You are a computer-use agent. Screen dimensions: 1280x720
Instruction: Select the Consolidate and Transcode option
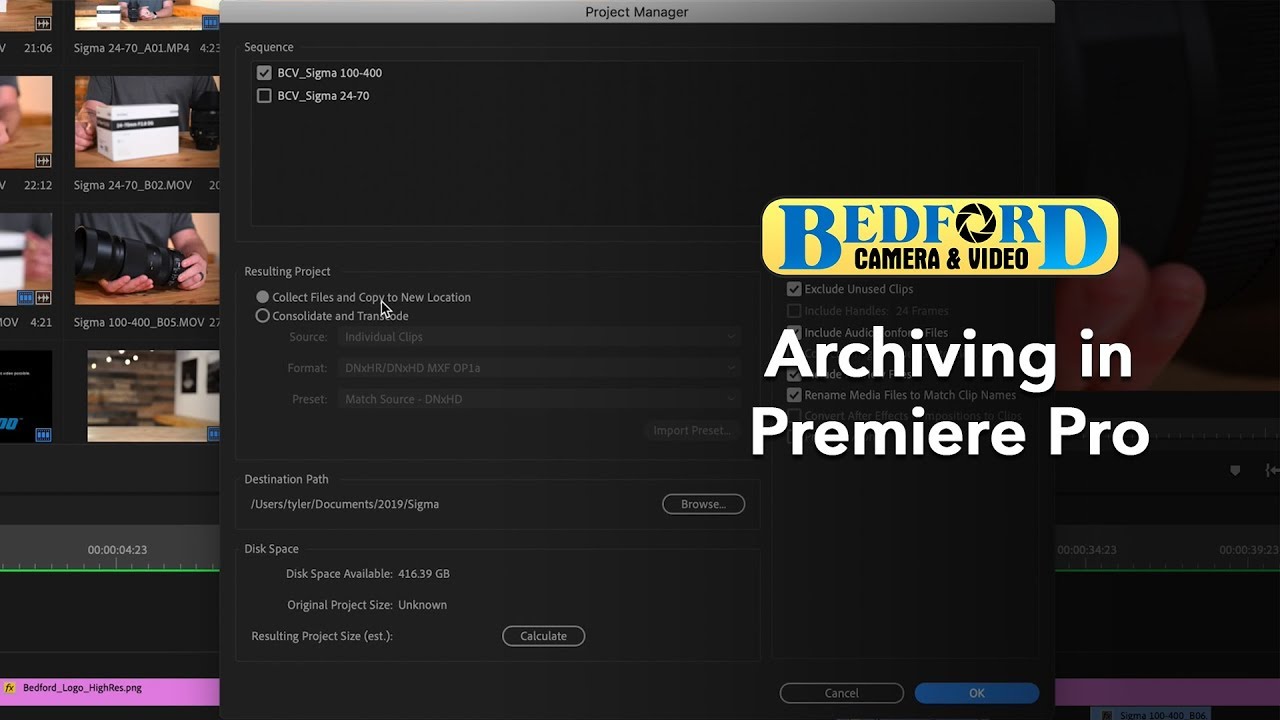(x=263, y=316)
